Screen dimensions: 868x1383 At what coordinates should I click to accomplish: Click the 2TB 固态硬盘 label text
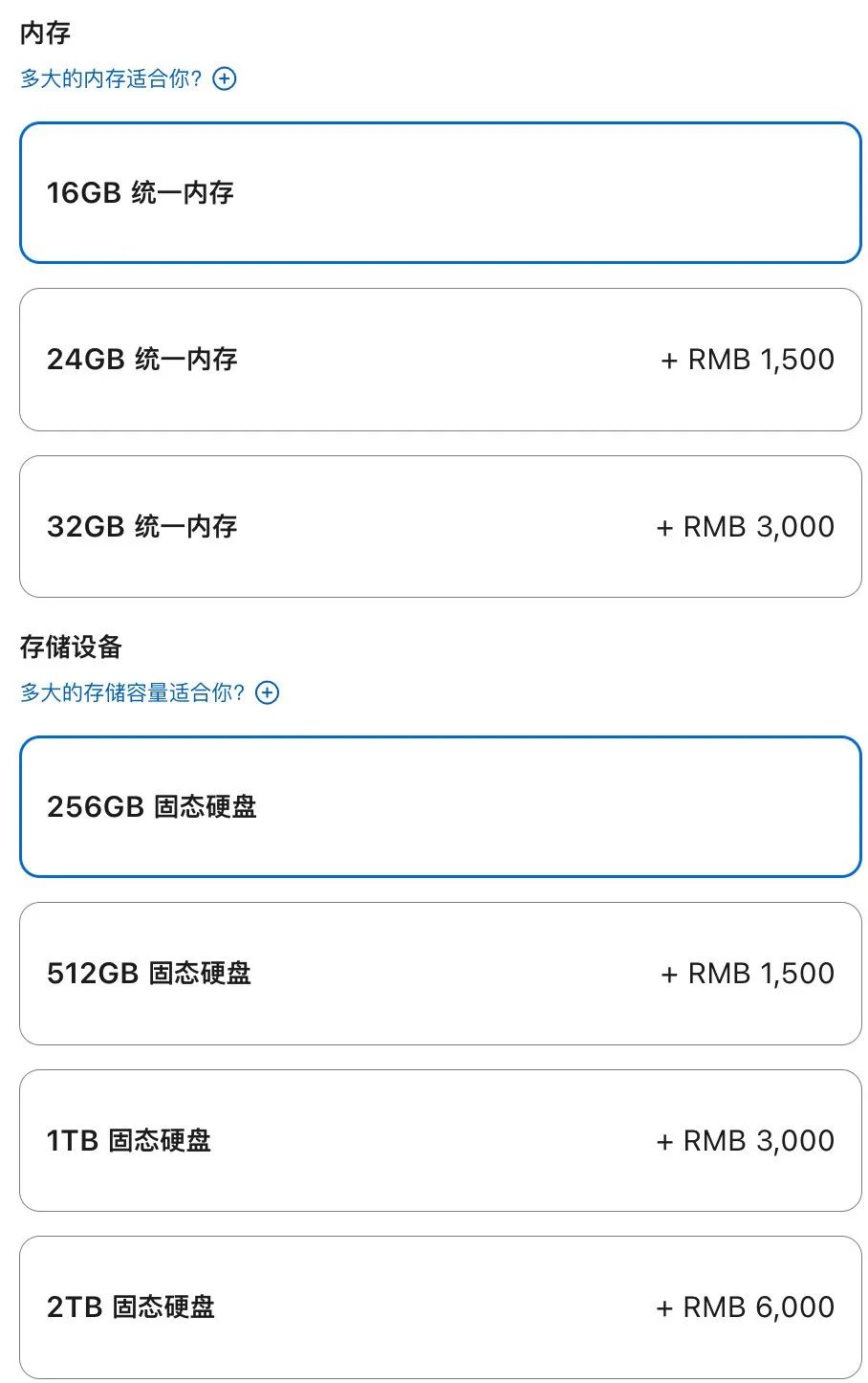[x=131, y=1307]
